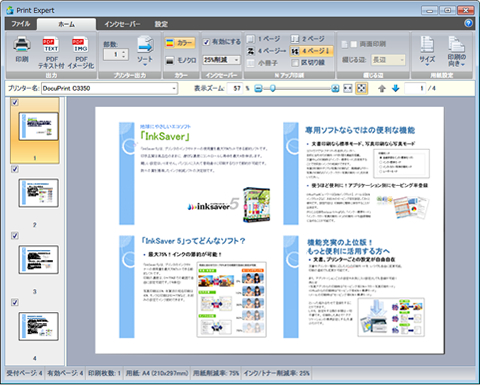Click the InkSaver page in preview
This screenshot has height=385, width=480.
click(x=196, y=174)
